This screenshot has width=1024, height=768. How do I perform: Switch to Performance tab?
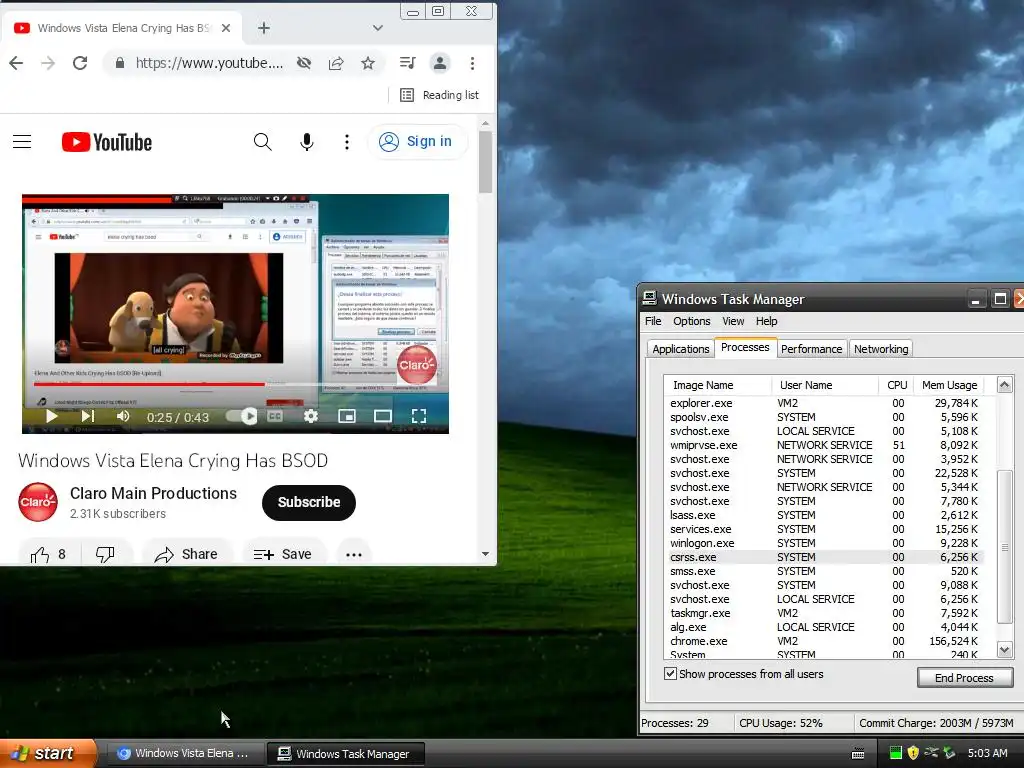[x=812, y=349]
